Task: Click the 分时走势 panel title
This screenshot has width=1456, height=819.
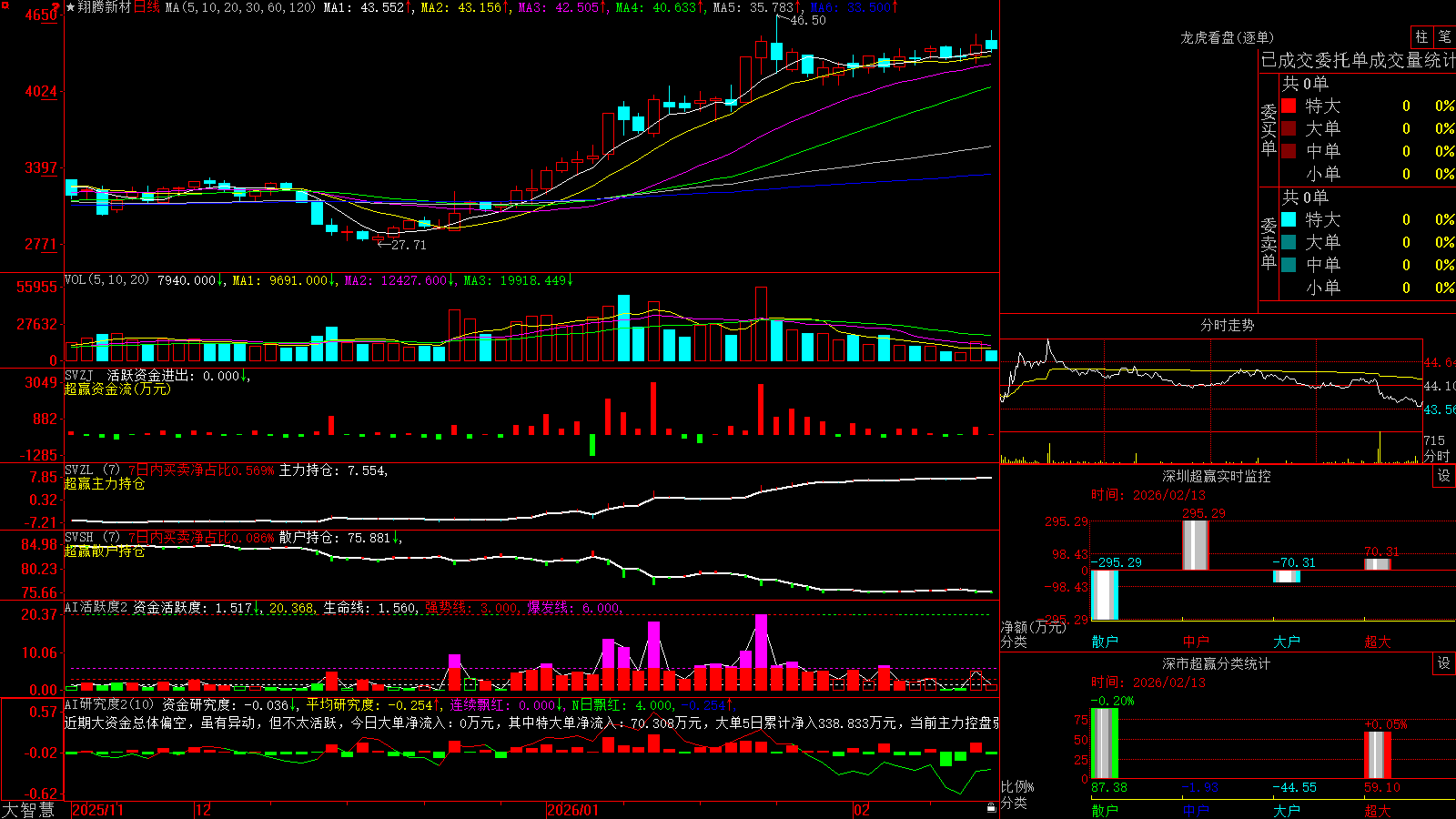Action: pyautogui.click(x=1227, y=325)
